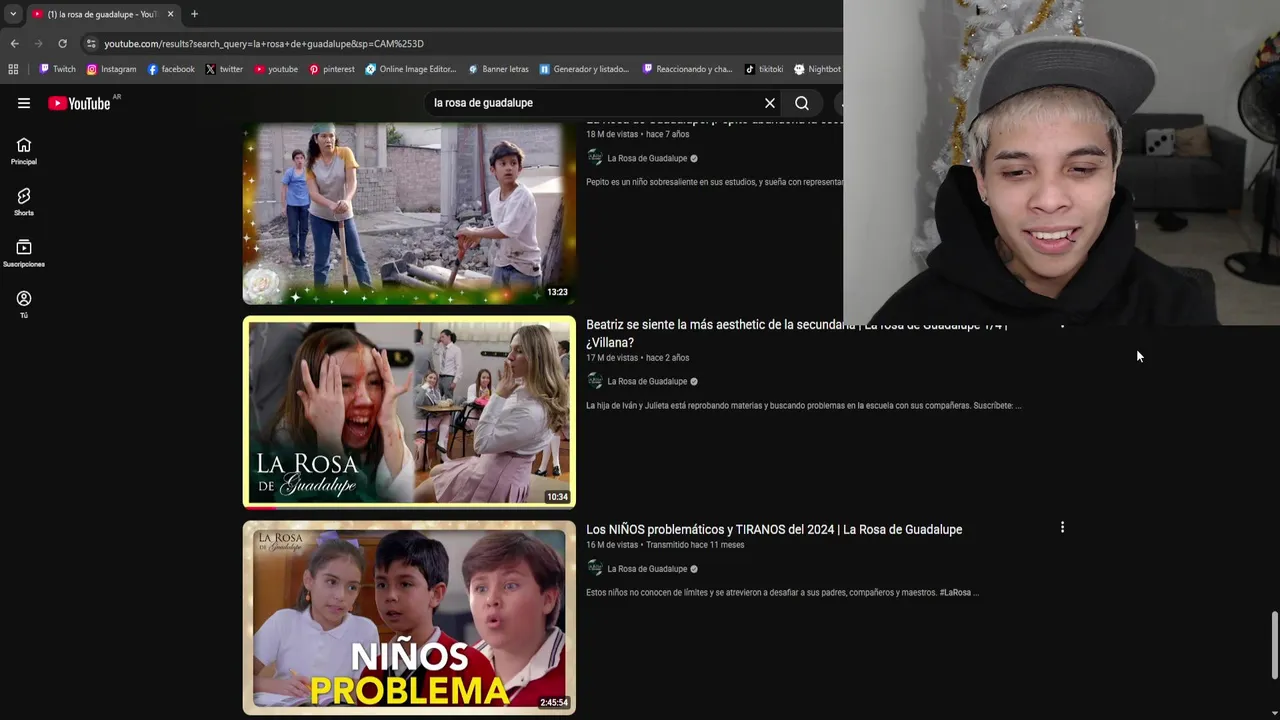Click '16 M de vistas · Transmitido hace 11 meses'
Image resolution: width=1280 pixels, height=720 pixels.
pos(665,545)
